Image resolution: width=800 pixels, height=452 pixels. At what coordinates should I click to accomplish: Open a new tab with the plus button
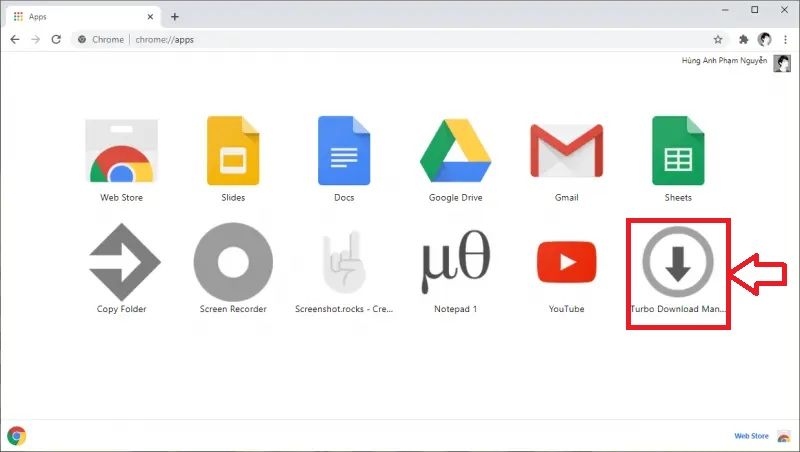174,17
